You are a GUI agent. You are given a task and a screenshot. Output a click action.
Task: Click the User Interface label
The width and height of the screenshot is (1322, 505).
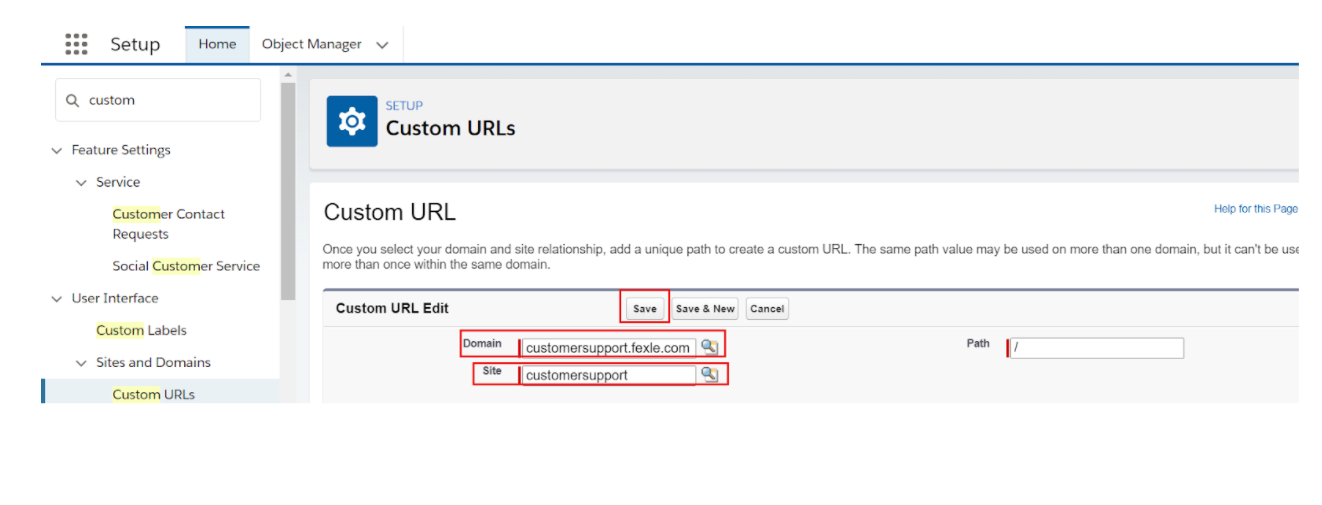(x=115, y=298)
